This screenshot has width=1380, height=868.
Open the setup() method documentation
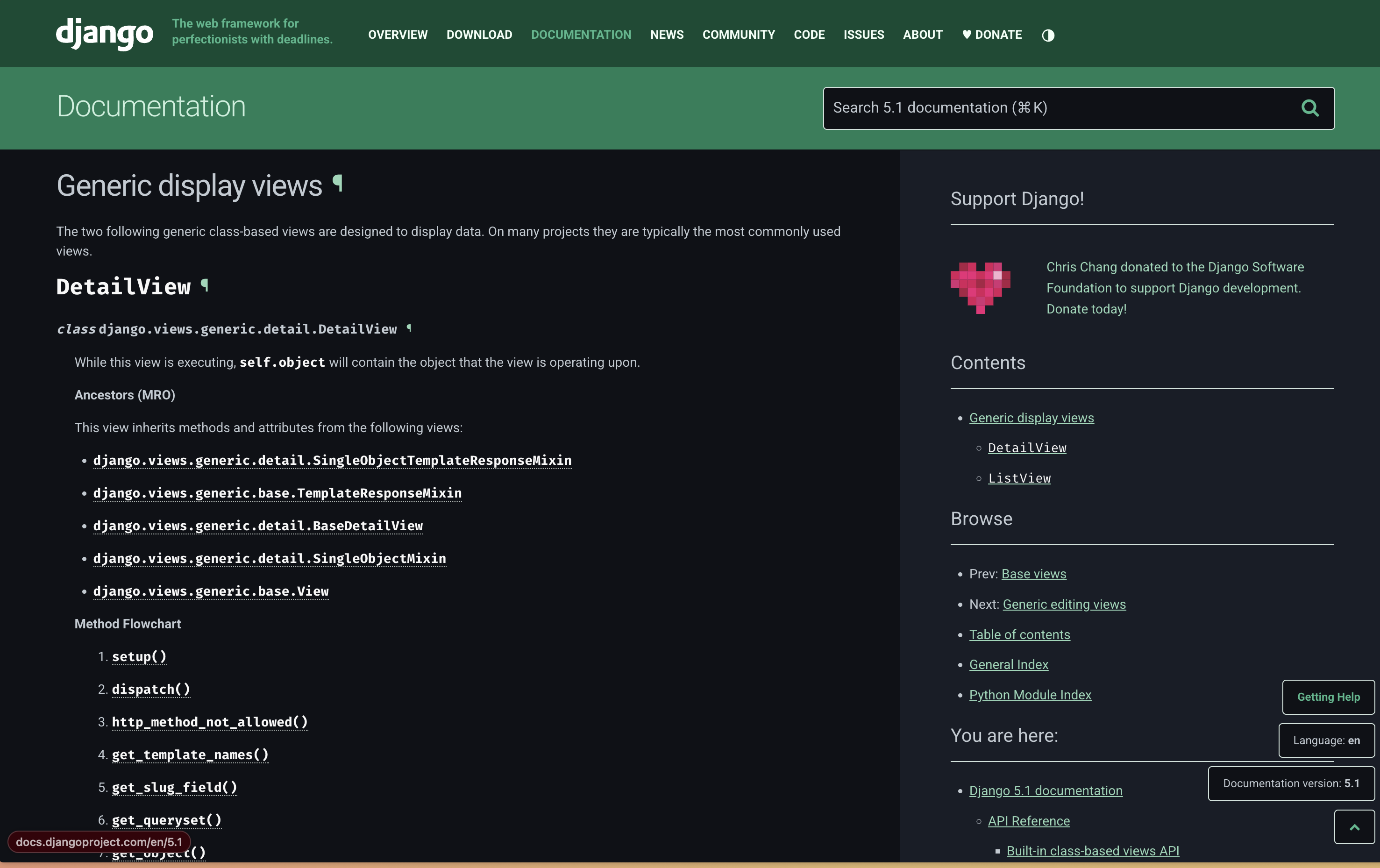point(139,656)
